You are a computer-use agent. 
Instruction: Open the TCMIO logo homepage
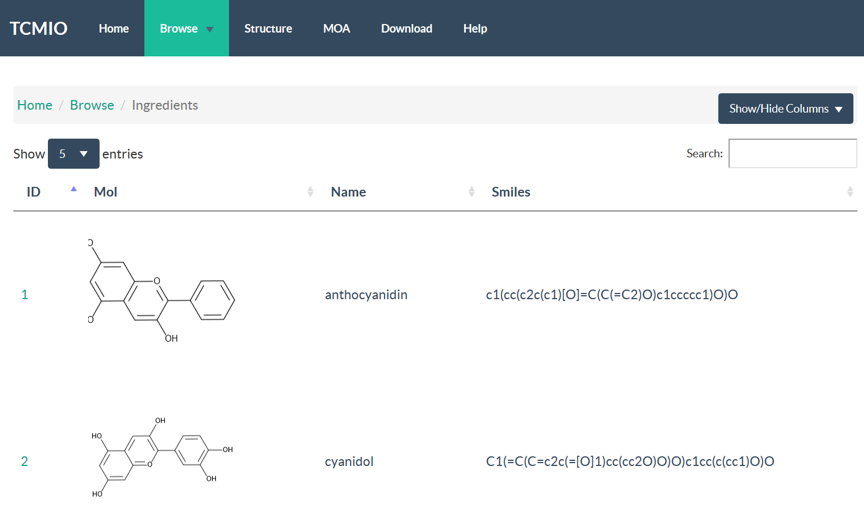(39, 28)
